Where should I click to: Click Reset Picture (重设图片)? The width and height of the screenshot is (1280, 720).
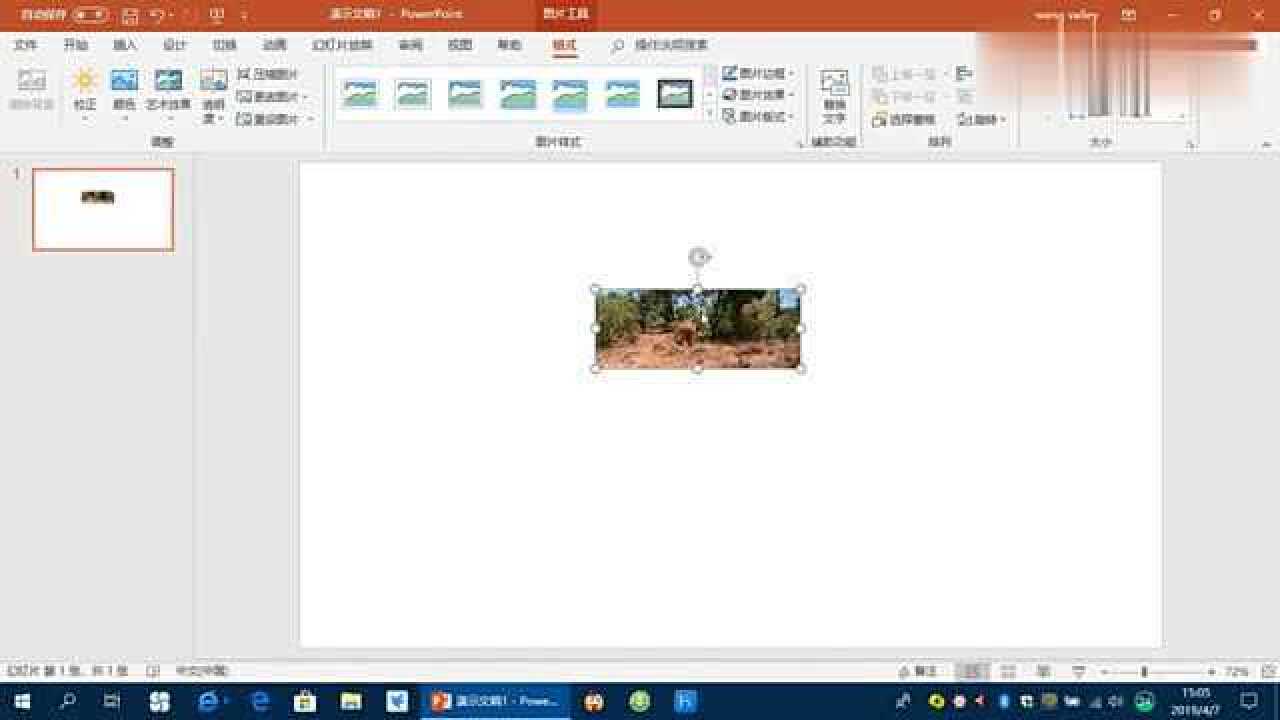[x=275, y=118]
